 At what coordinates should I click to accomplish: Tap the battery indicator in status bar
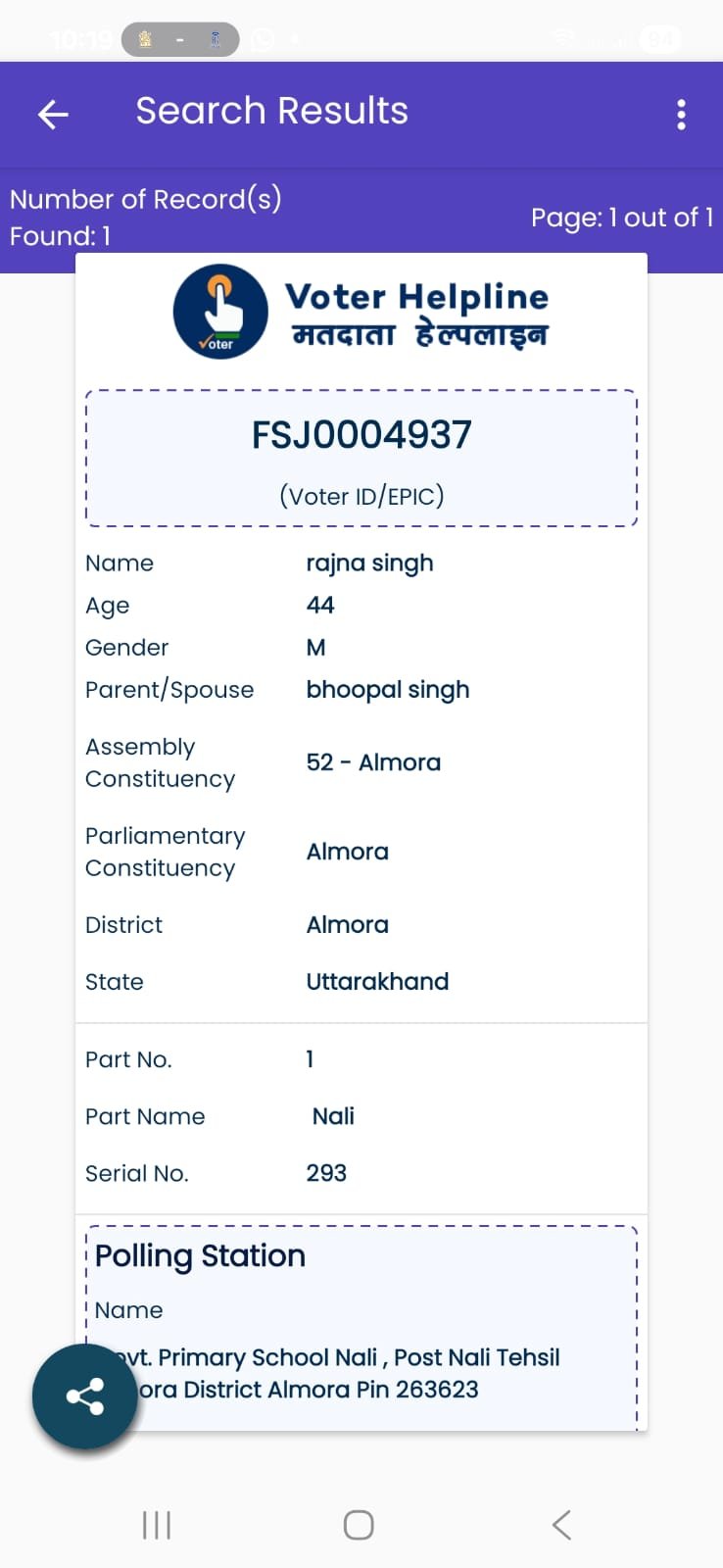[659, 39]
